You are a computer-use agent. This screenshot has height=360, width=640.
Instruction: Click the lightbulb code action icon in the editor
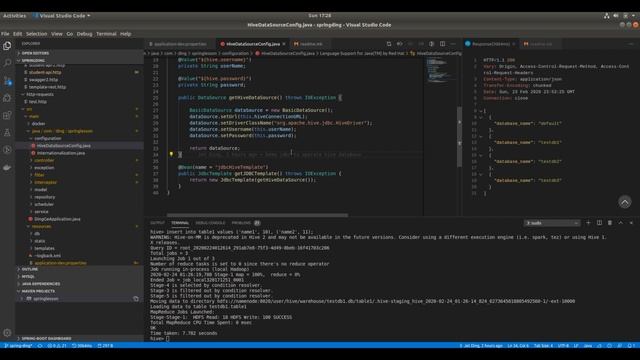pos(171,154)
